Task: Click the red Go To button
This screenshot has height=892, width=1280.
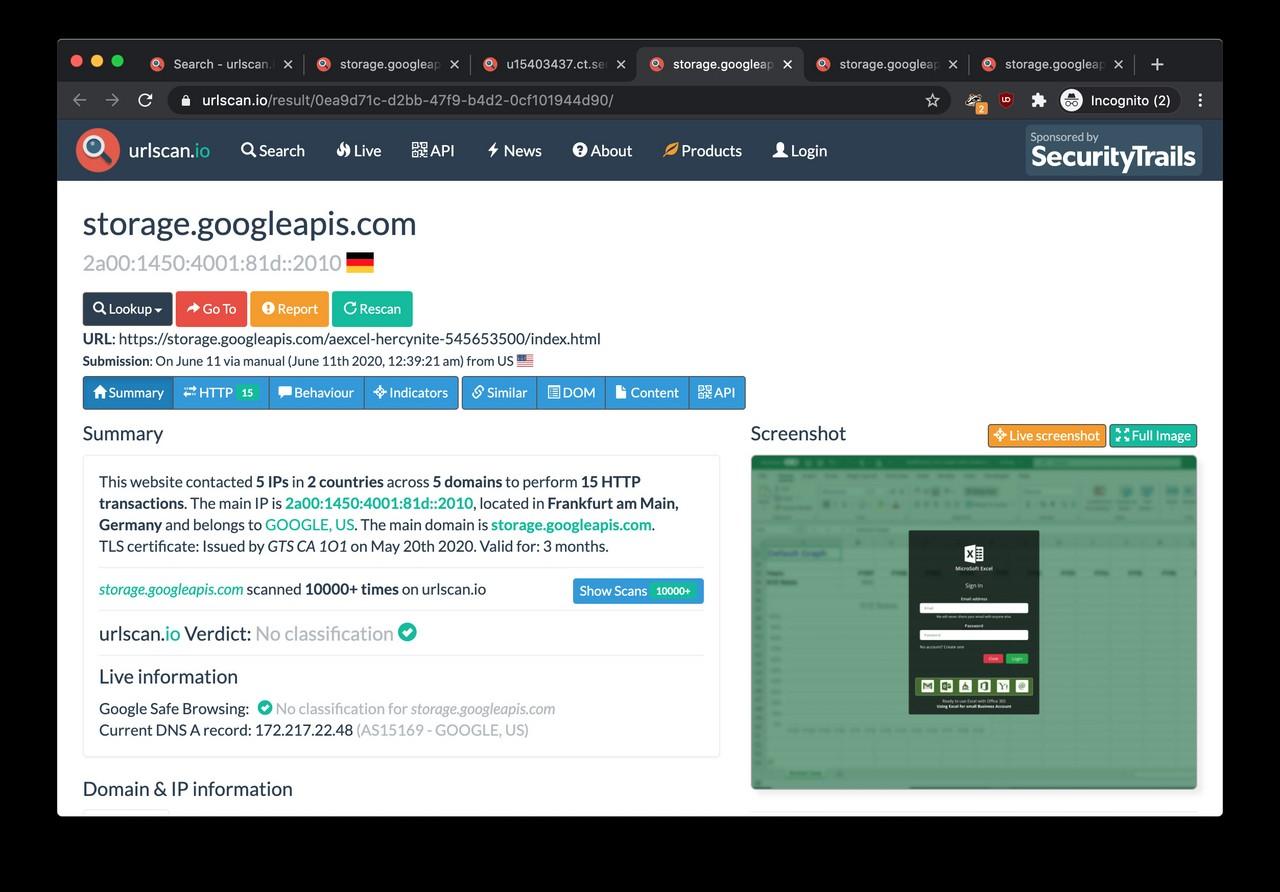Action: (x=211, y=309)
